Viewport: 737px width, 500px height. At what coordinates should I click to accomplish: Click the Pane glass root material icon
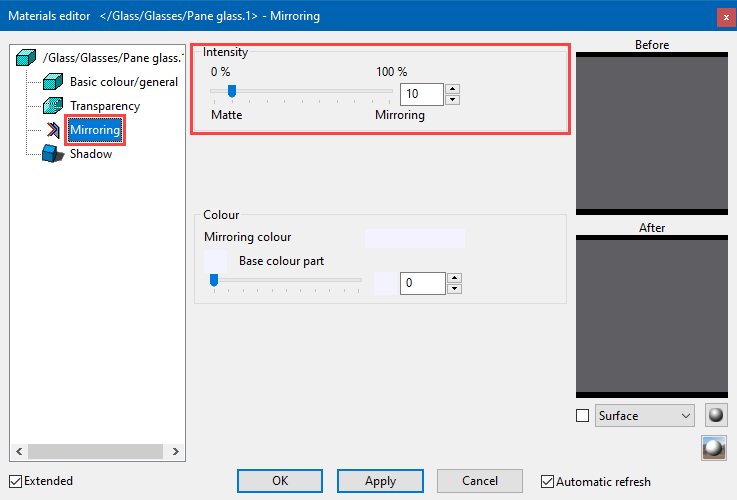click(x=26, y=58)
